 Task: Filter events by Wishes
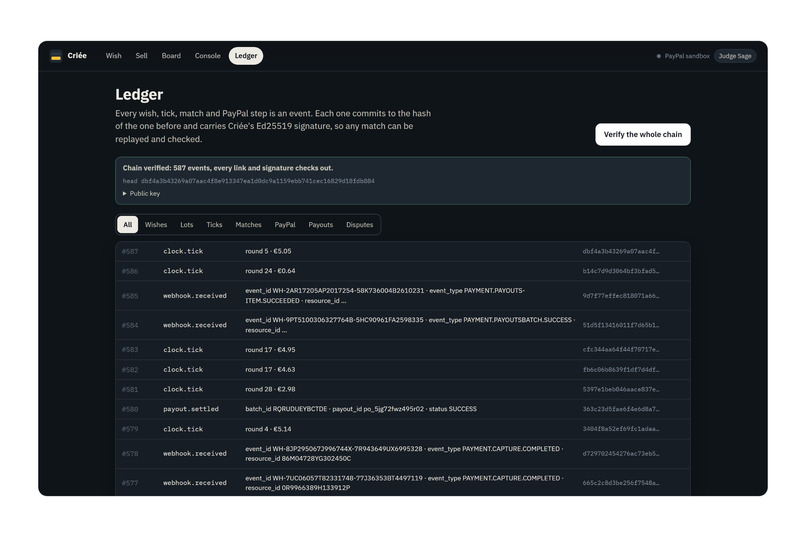point(156,225)
